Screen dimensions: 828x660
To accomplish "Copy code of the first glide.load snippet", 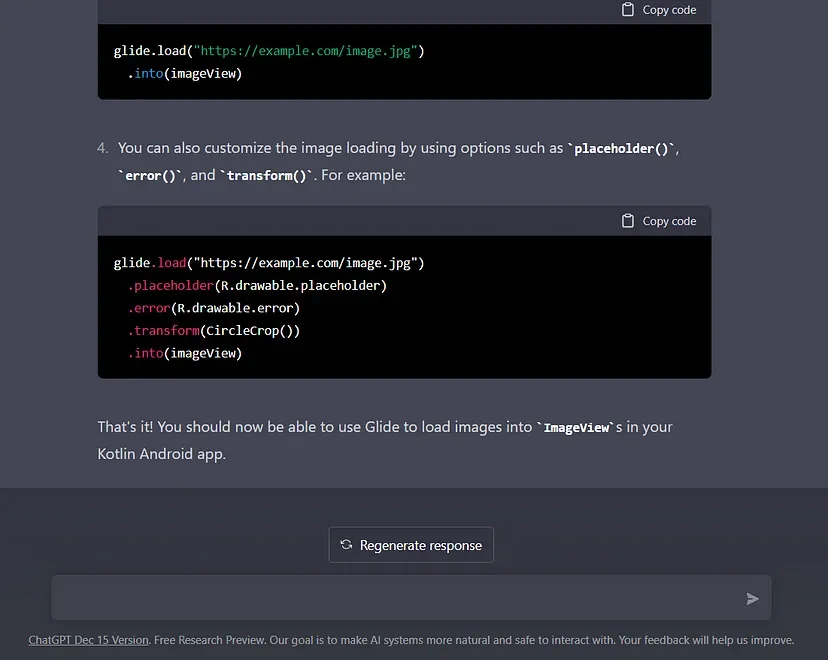I will 659,10.
